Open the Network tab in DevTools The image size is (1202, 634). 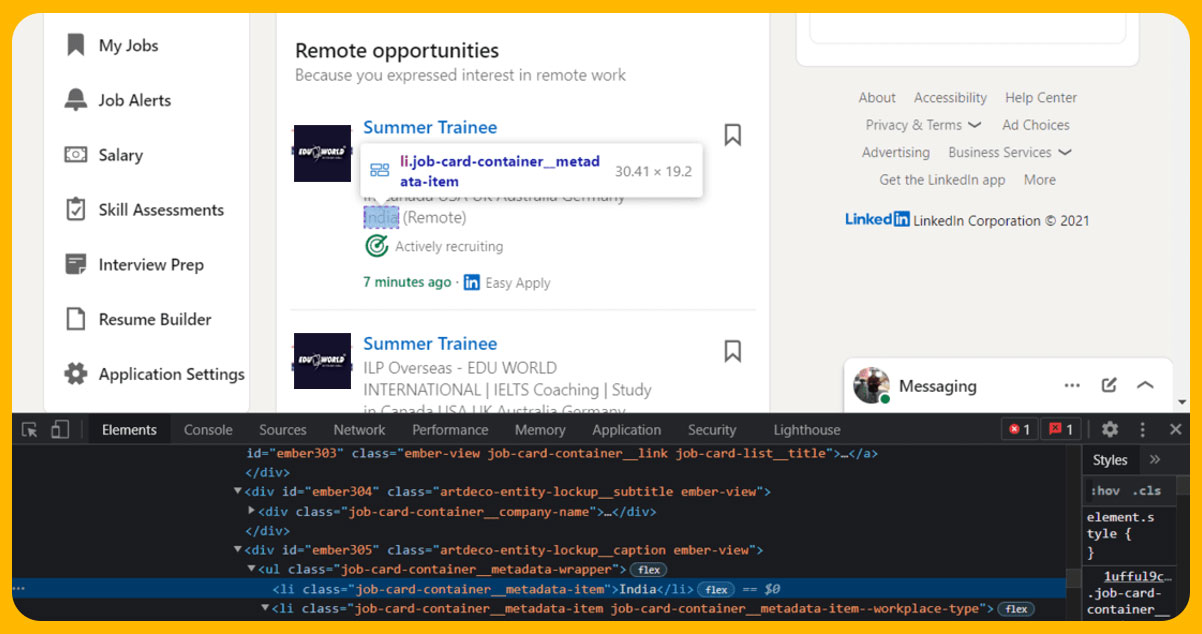[359, 430]
